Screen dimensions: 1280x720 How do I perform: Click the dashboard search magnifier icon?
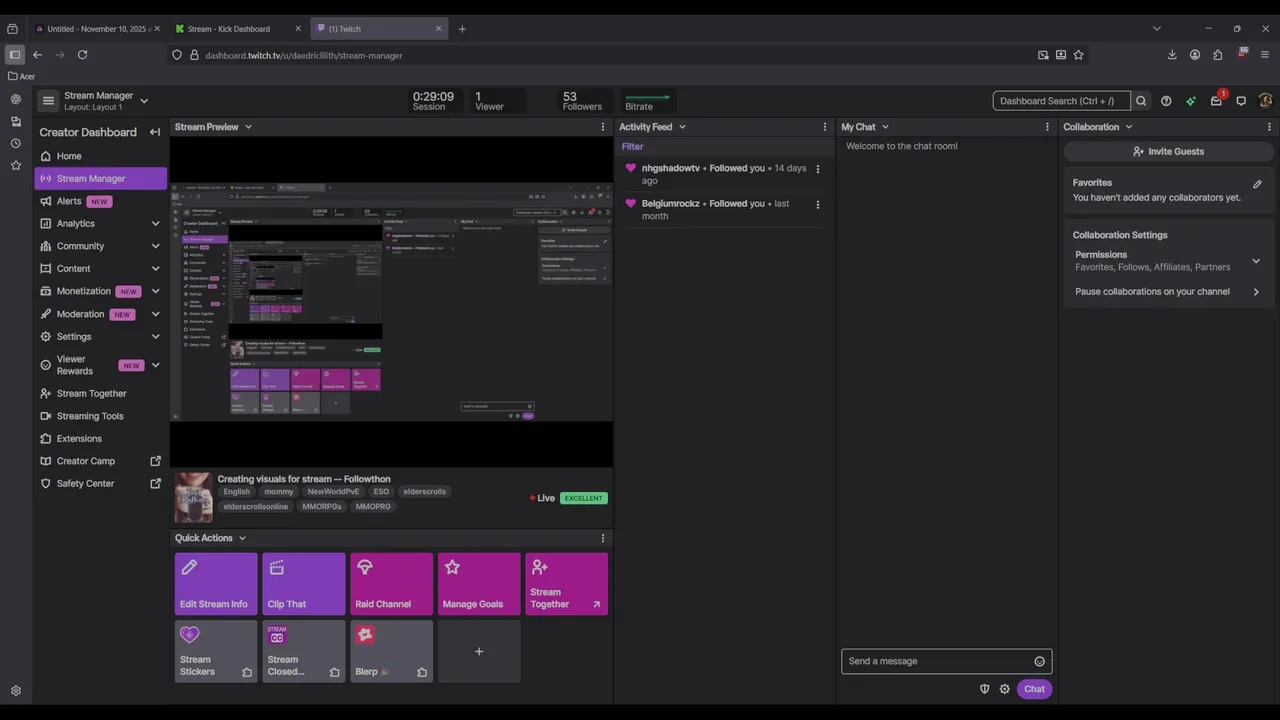1141,101
